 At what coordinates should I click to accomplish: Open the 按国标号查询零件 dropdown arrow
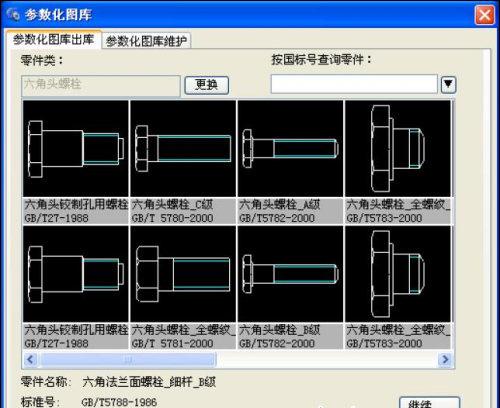click(x=448, y=85)
